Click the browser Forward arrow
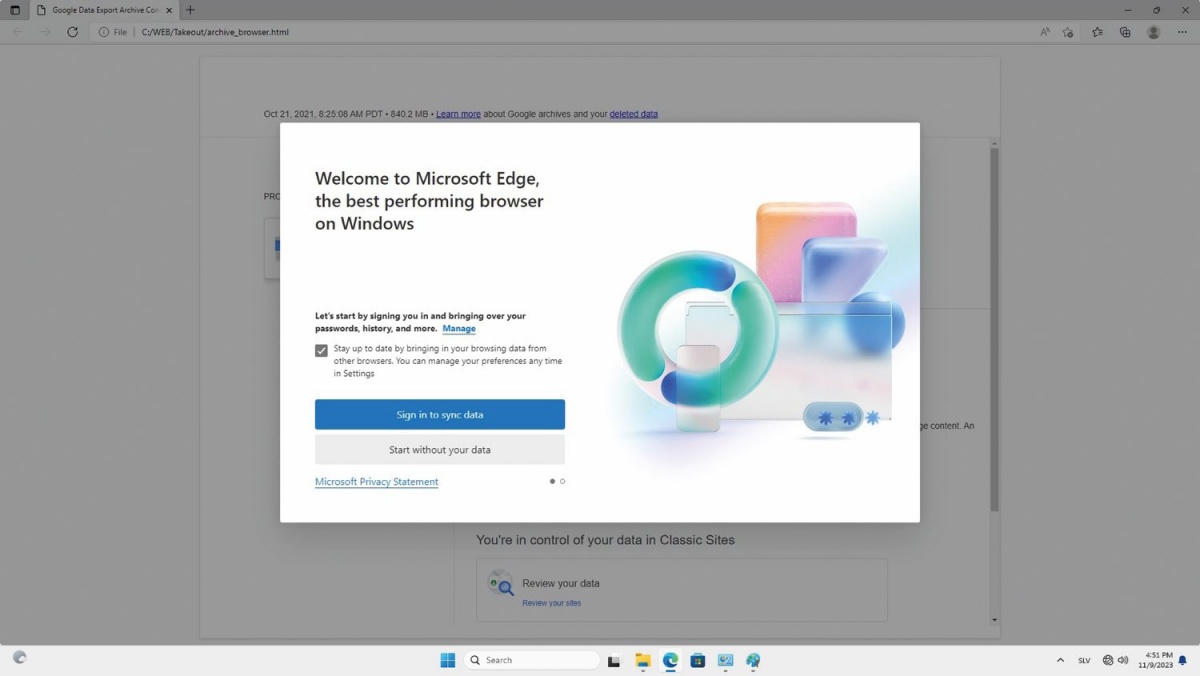The height and width of the screenshot is (676, 1200). point(45,32)
